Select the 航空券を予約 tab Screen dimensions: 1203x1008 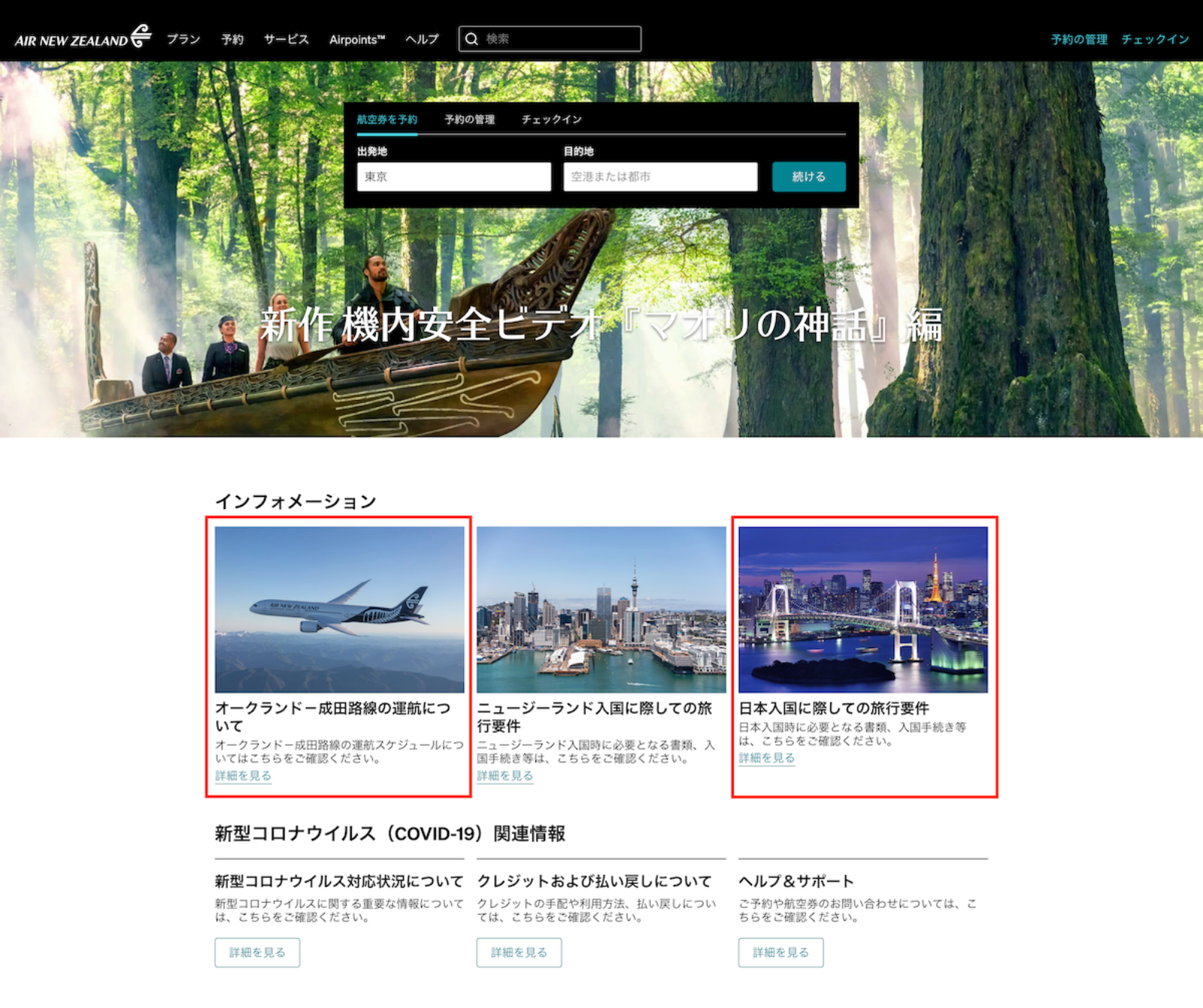click(387, 120)
